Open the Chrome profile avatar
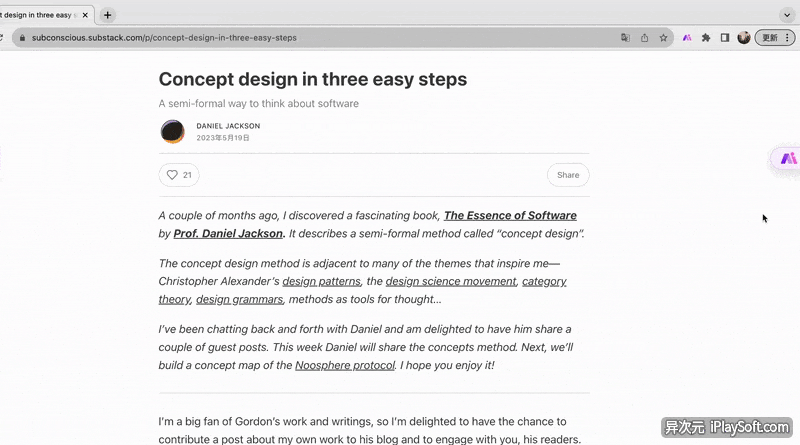 point(744,37)
